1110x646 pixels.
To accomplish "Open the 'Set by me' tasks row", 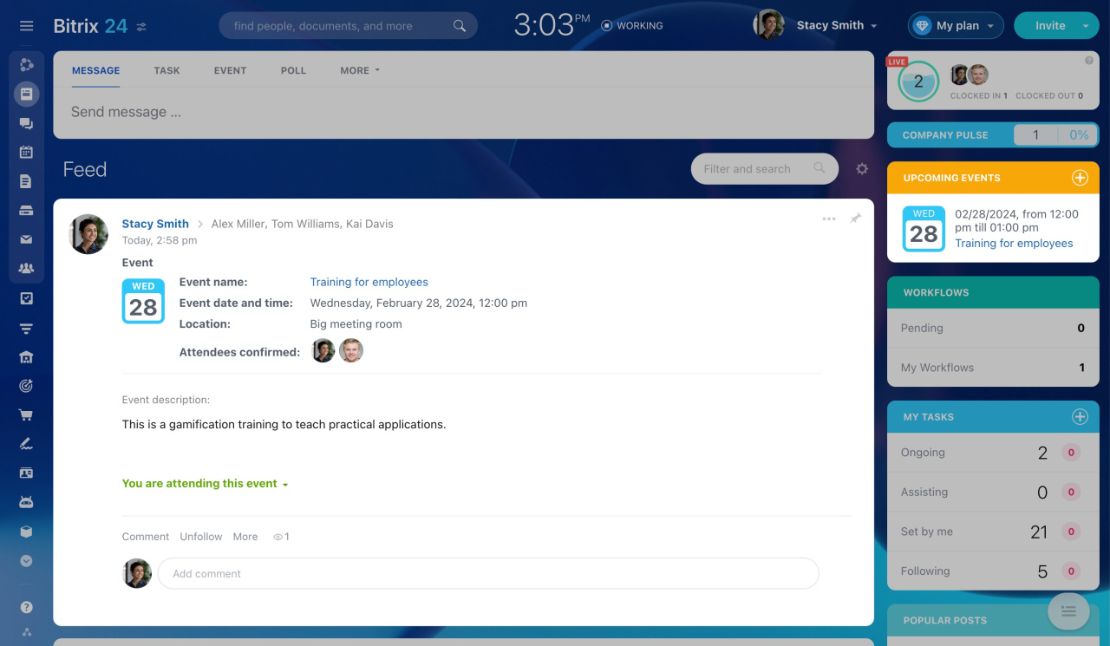I will coord(992,531).
